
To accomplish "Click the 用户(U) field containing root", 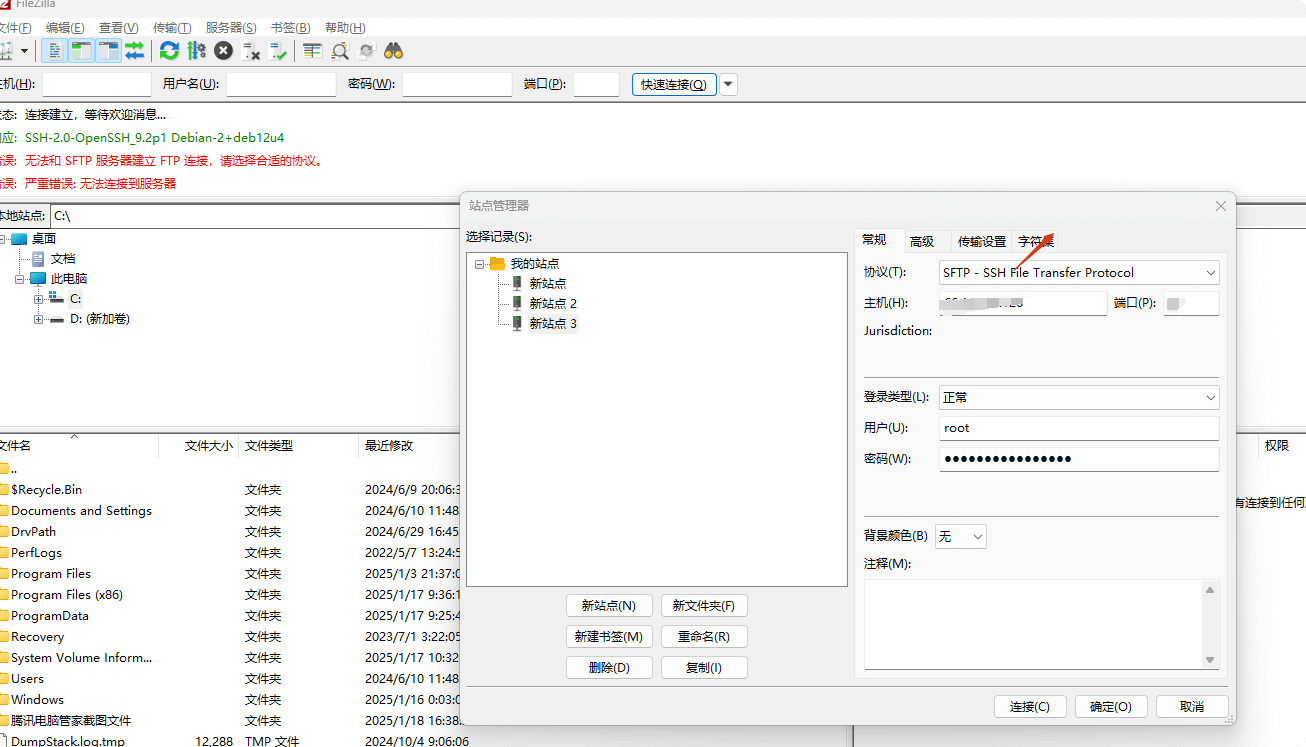I will 1079,428.
